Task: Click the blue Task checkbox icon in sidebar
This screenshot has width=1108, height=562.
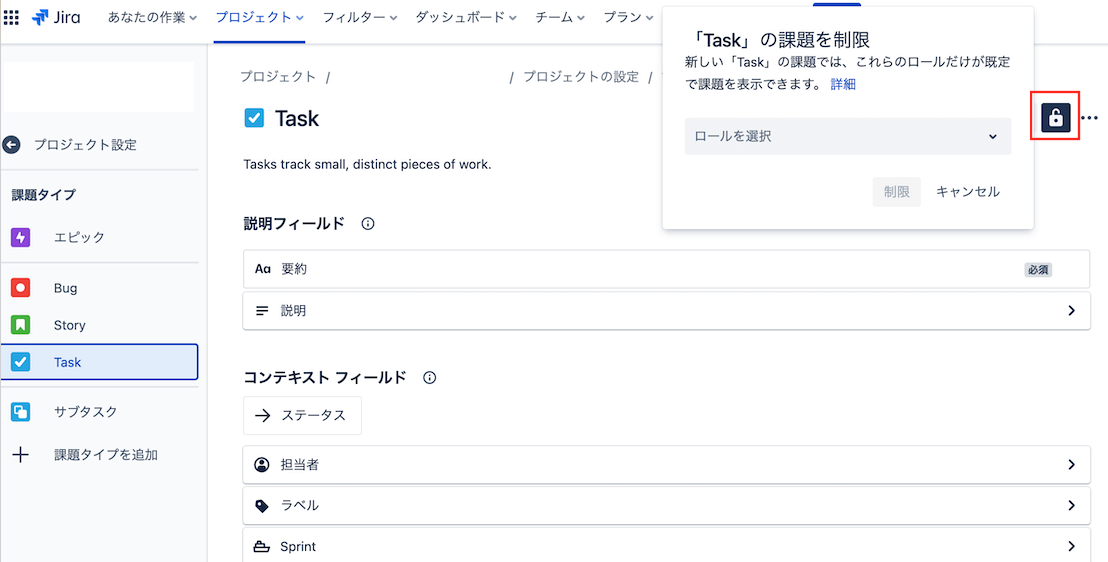Action: coord(20,362)
